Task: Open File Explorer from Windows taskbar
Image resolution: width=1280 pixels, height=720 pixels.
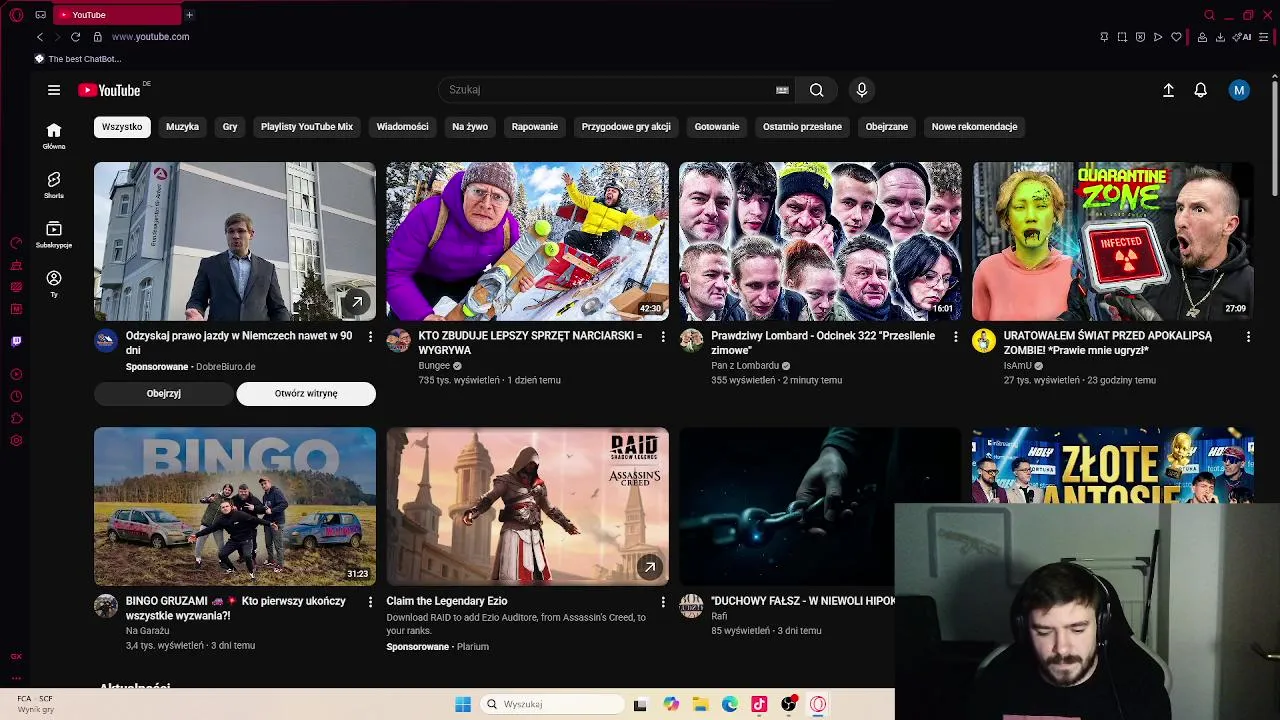Action: coord(700,704)
